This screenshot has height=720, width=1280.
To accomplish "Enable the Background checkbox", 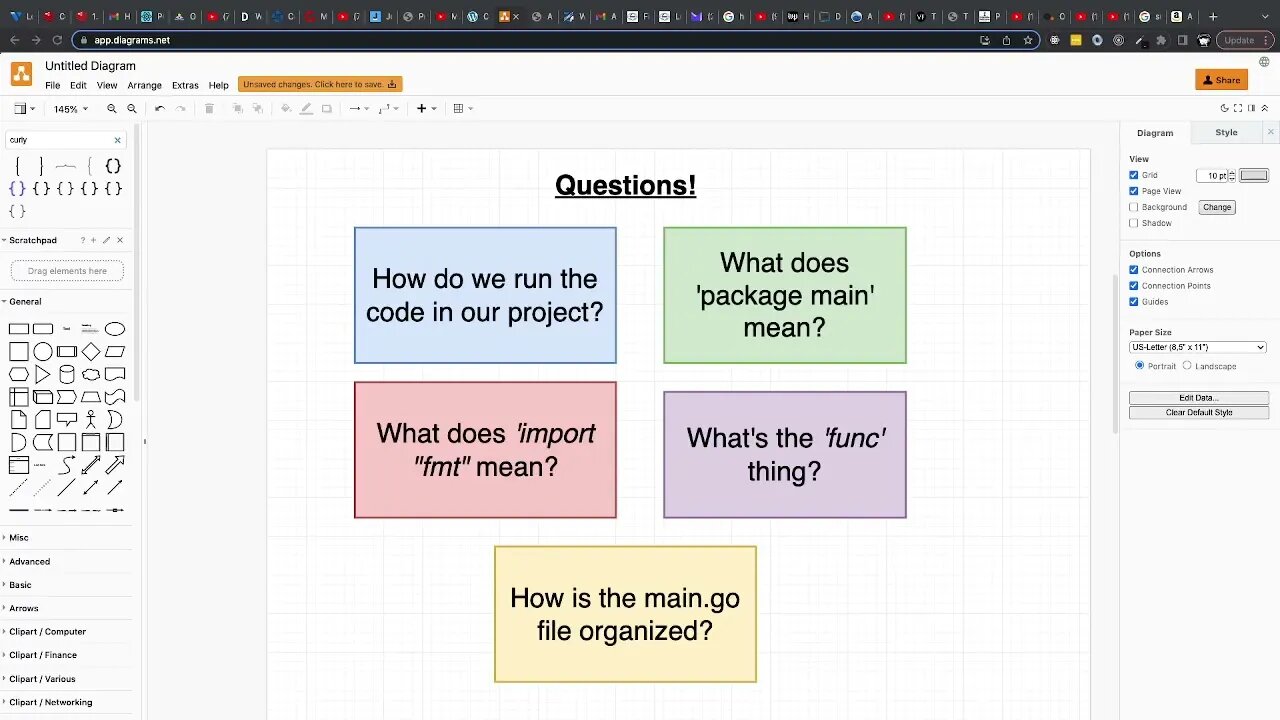I will coord(1134,207).
